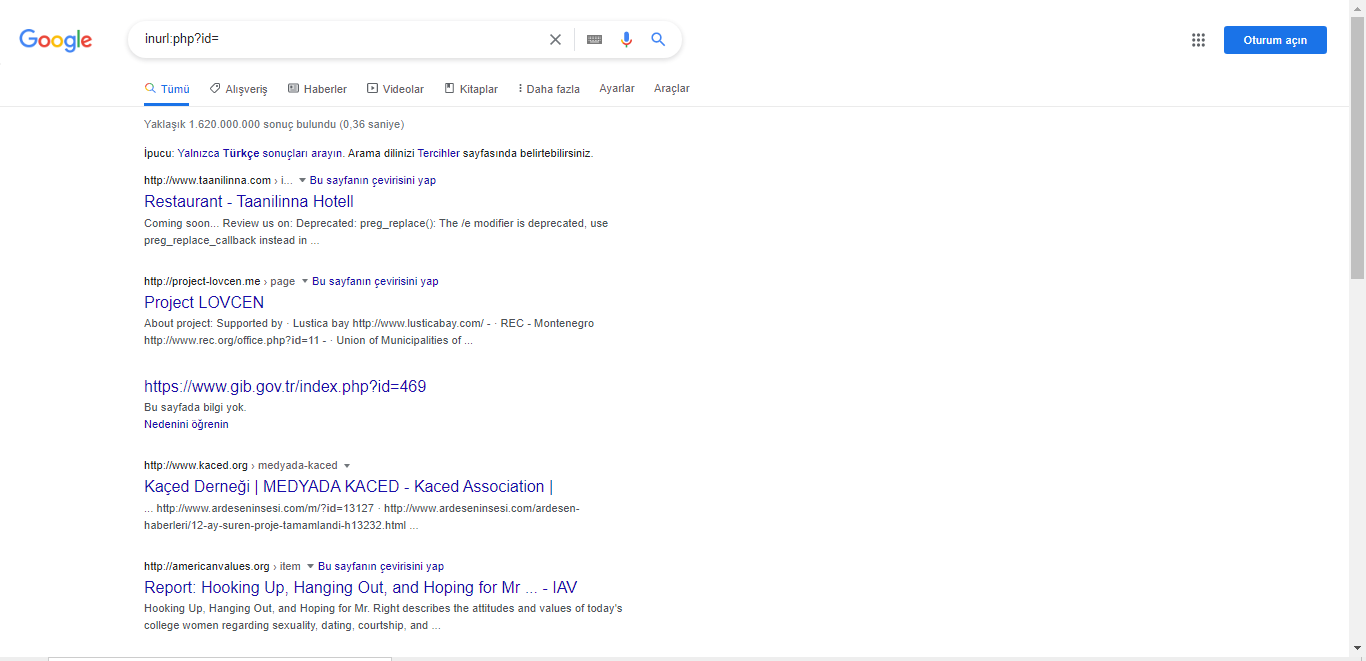Click the http://www.taanilinna.com URL text
This screenshot has width=1366, height=661.
coord(207,181)
